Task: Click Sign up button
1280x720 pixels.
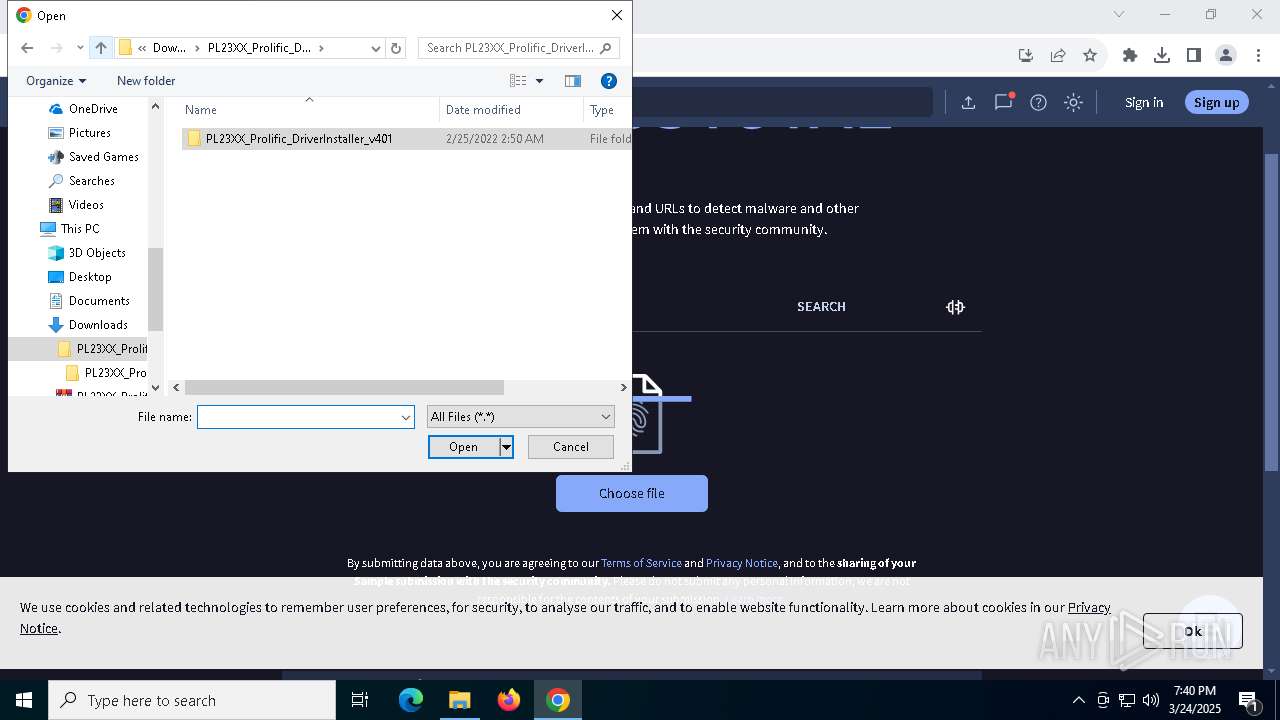Action: point(1216,102)
